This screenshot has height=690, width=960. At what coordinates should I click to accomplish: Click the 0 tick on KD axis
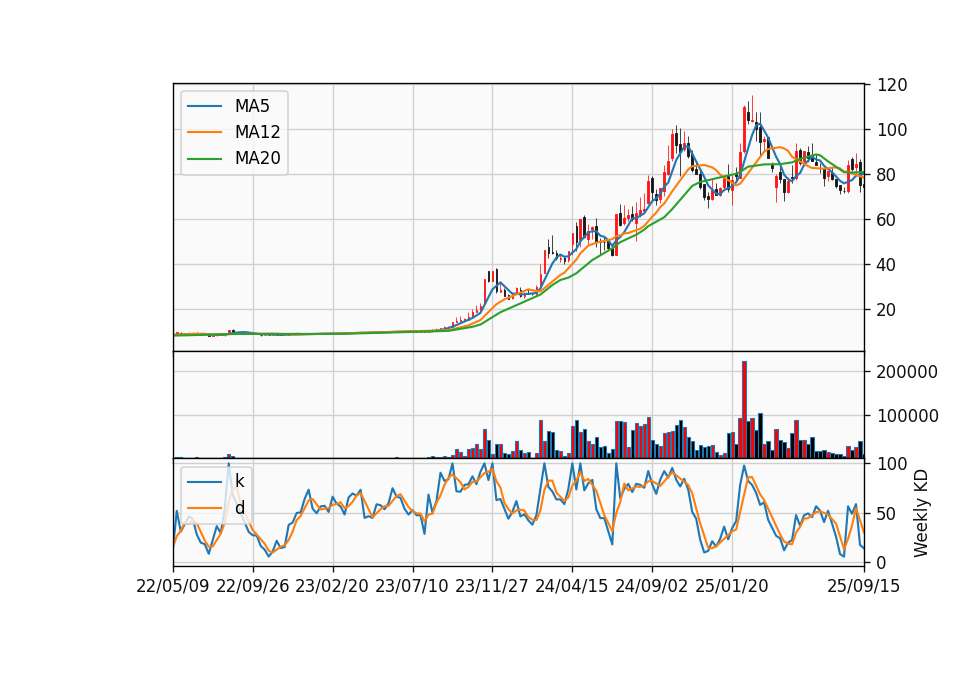(x=882, y=563)
